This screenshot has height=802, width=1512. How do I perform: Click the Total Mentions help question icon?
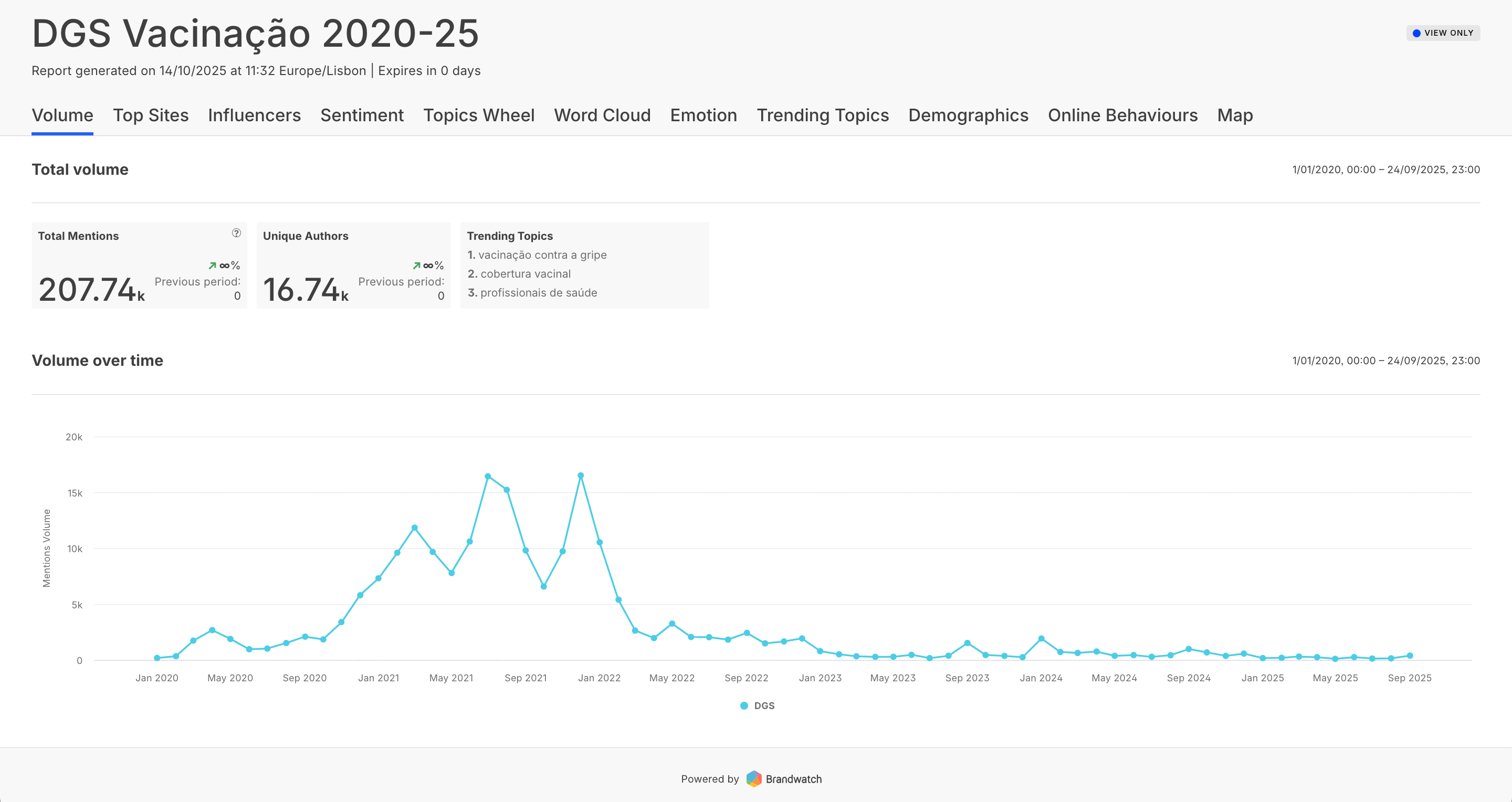coord(236,233)
